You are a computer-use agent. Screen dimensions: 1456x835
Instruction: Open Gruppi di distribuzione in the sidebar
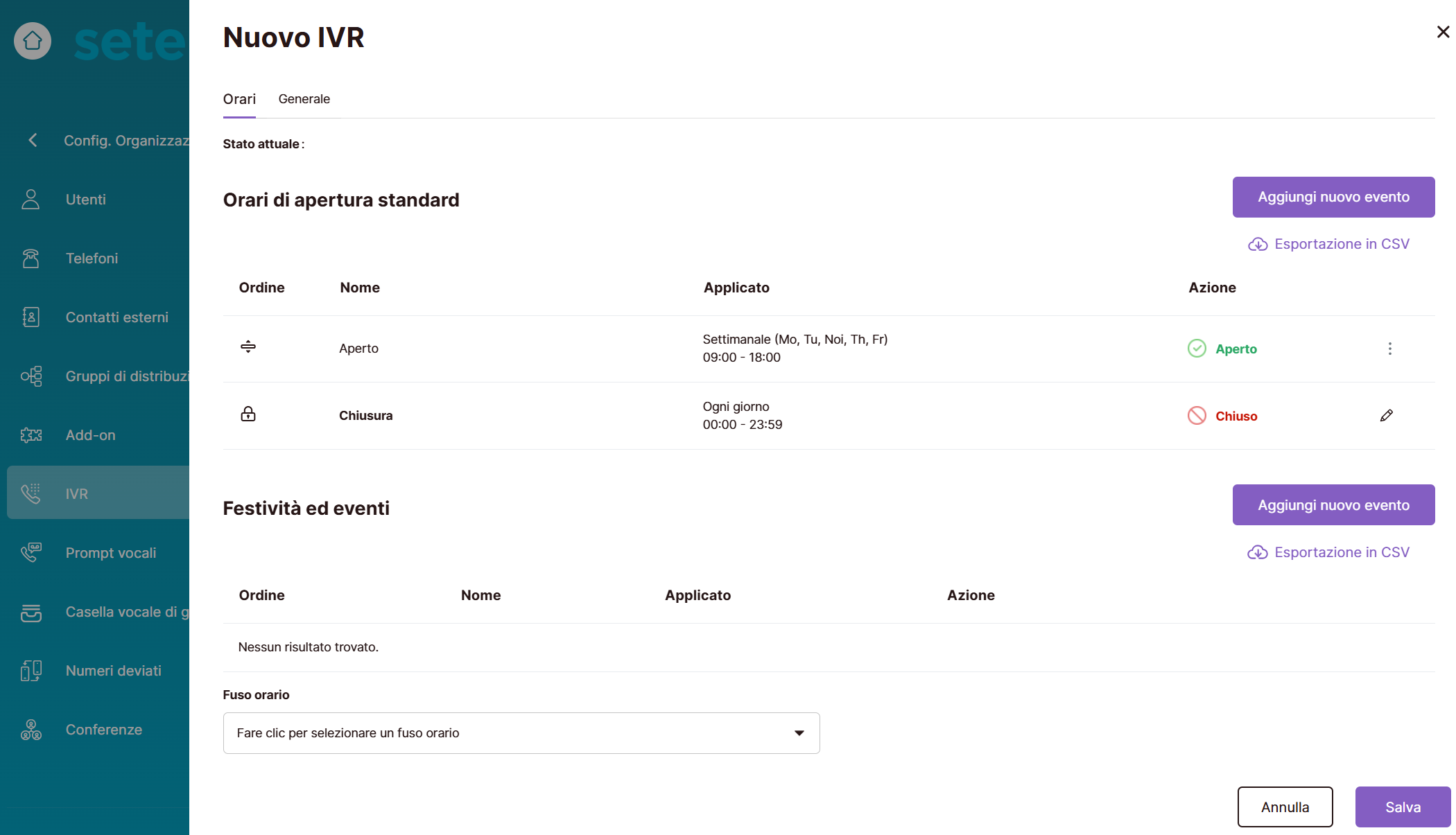point(126,376)
